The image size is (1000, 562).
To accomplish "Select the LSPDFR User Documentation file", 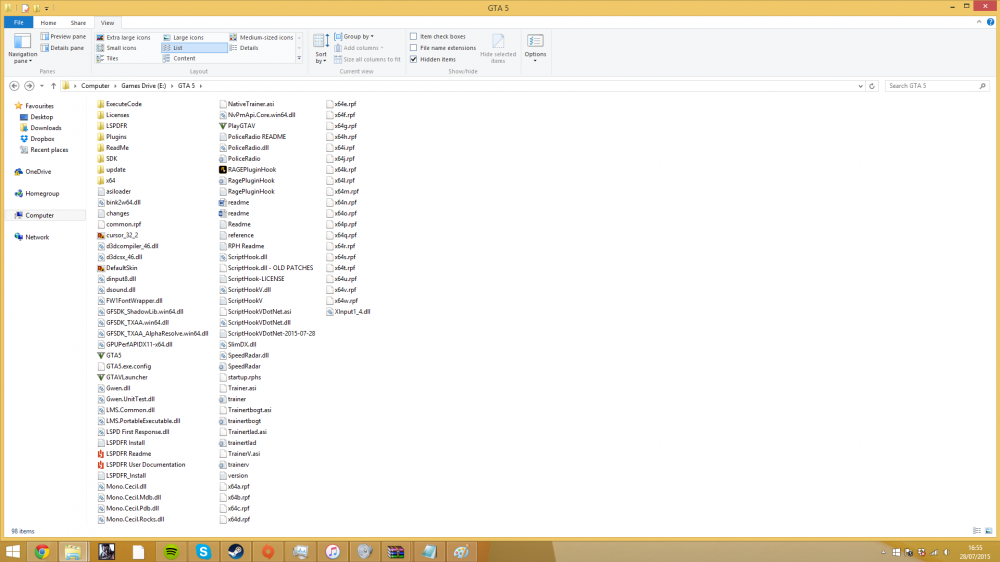I will click(145, 464).
